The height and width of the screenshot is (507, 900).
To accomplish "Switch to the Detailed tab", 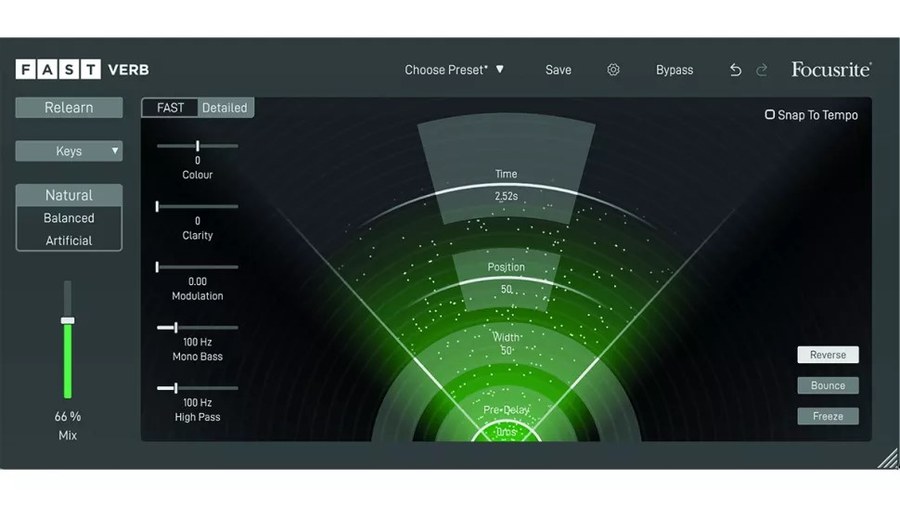I will (225, 108).
